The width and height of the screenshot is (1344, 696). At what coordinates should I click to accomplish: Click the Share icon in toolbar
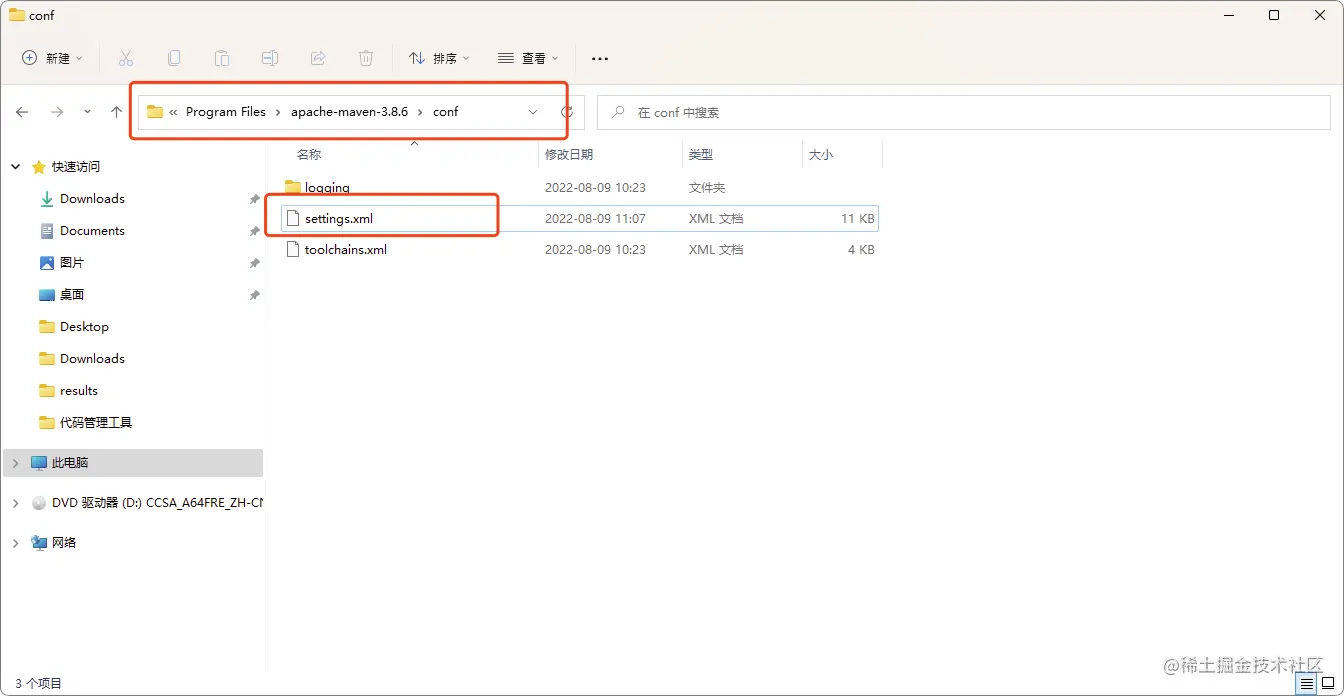click(318, 58)
